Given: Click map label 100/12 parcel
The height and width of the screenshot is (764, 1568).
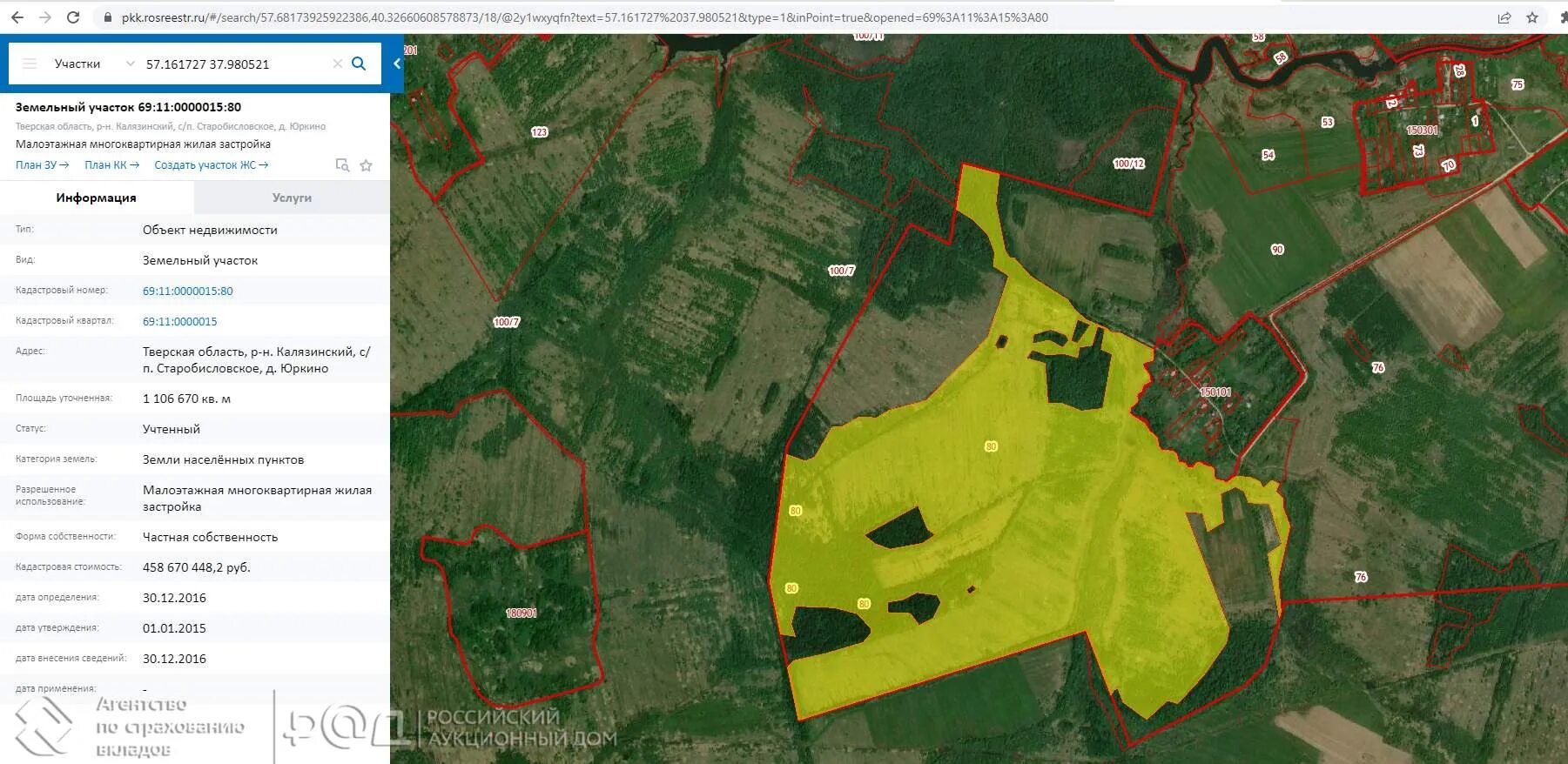Looking at the screenshot, I should click(x=1129, y=164).
